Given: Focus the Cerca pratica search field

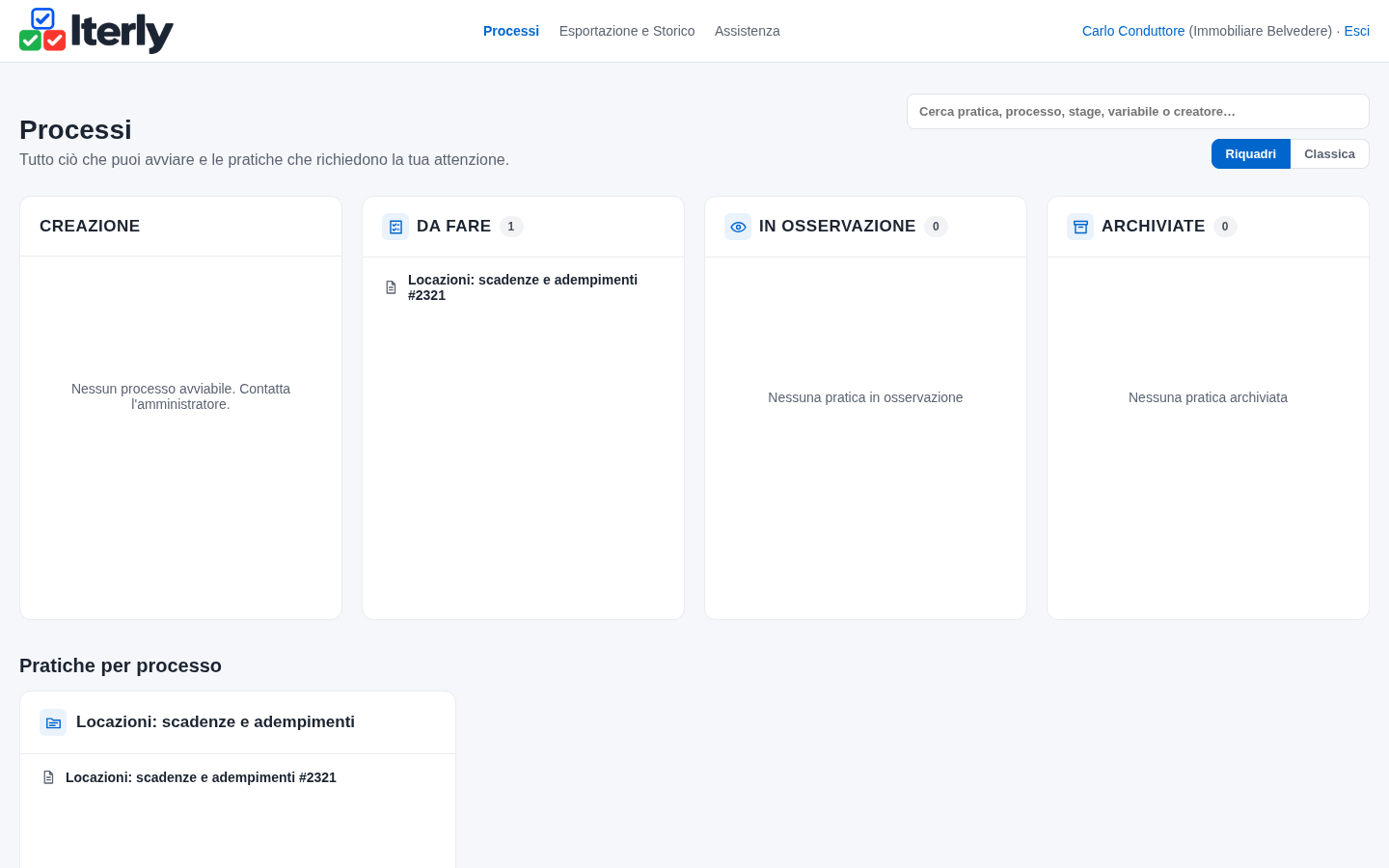Looking at the screenshot, I should 1138,112.
